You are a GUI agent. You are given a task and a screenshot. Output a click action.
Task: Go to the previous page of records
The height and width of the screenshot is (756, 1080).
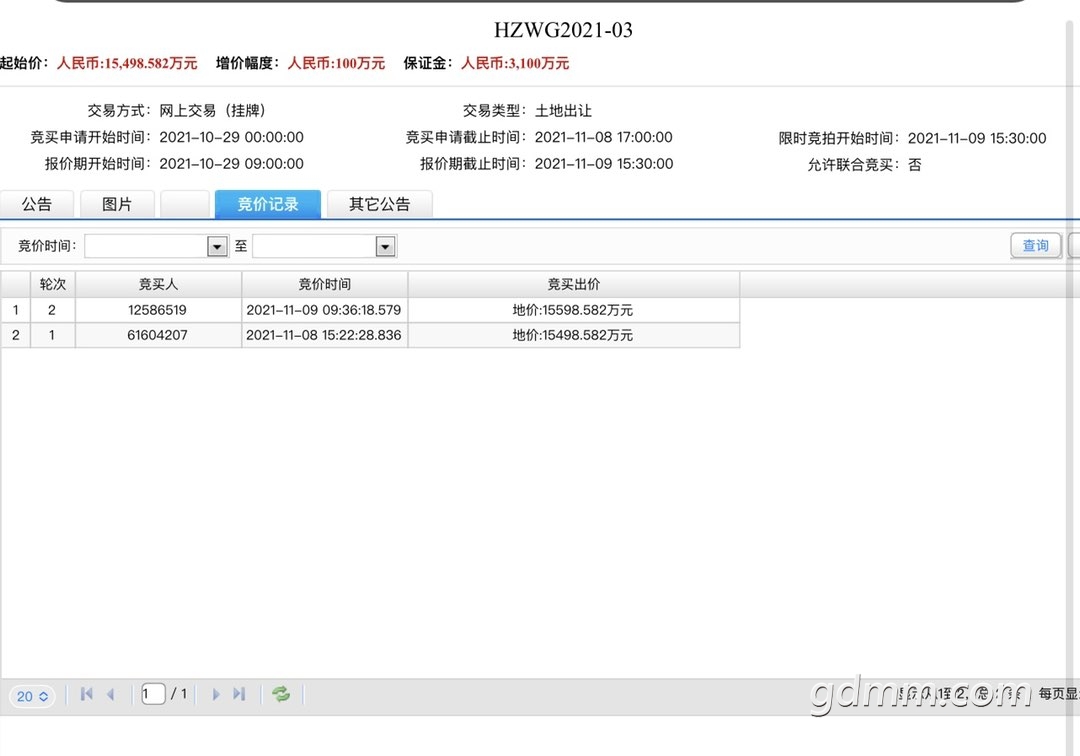tap(110, 694)
